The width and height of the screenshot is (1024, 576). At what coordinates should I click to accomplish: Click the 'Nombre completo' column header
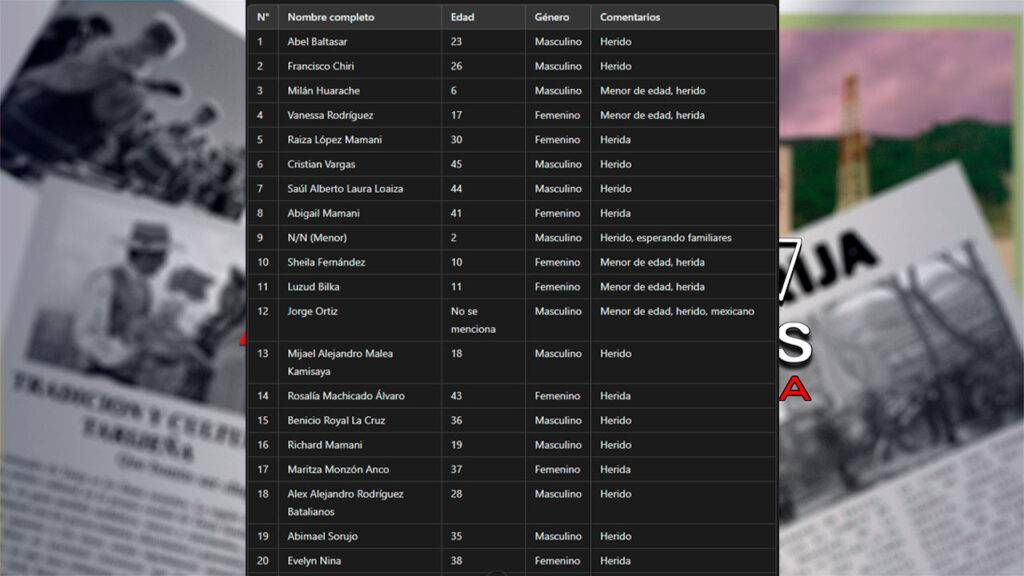[330, 17]
